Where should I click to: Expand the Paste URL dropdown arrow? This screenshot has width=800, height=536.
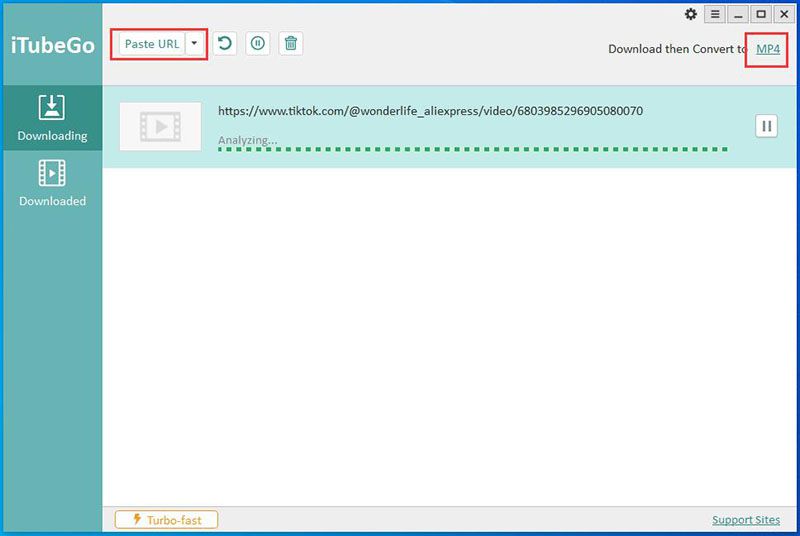pos(194,44)
